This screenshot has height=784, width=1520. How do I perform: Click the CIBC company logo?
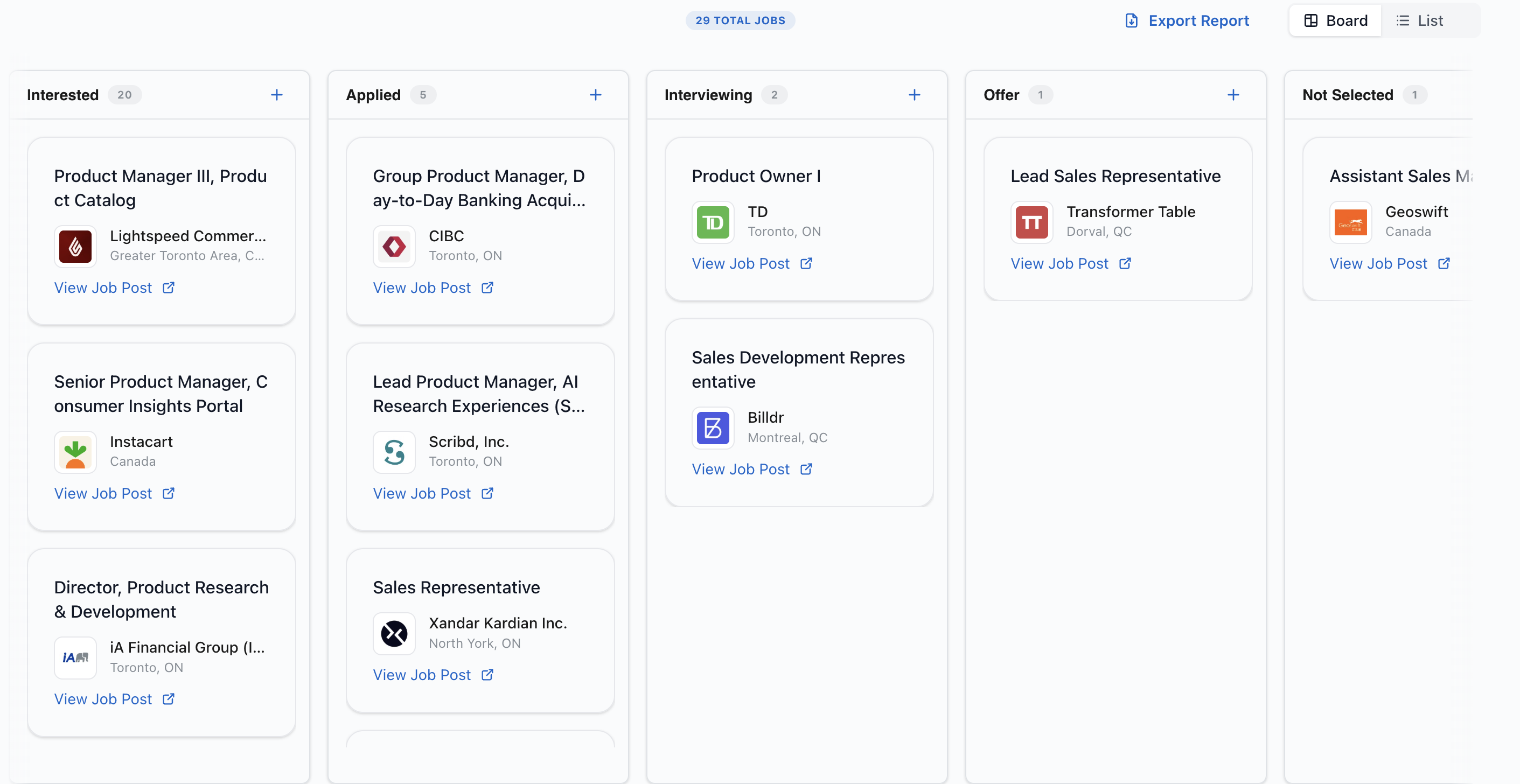[394, 246]
